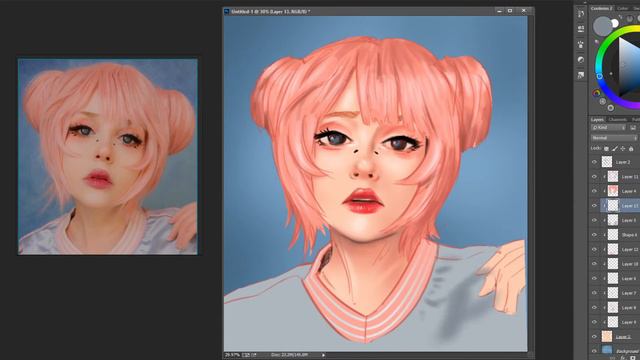Click the foreground color circle in Coolorus
640x360 pixels.
pos(602,26)
